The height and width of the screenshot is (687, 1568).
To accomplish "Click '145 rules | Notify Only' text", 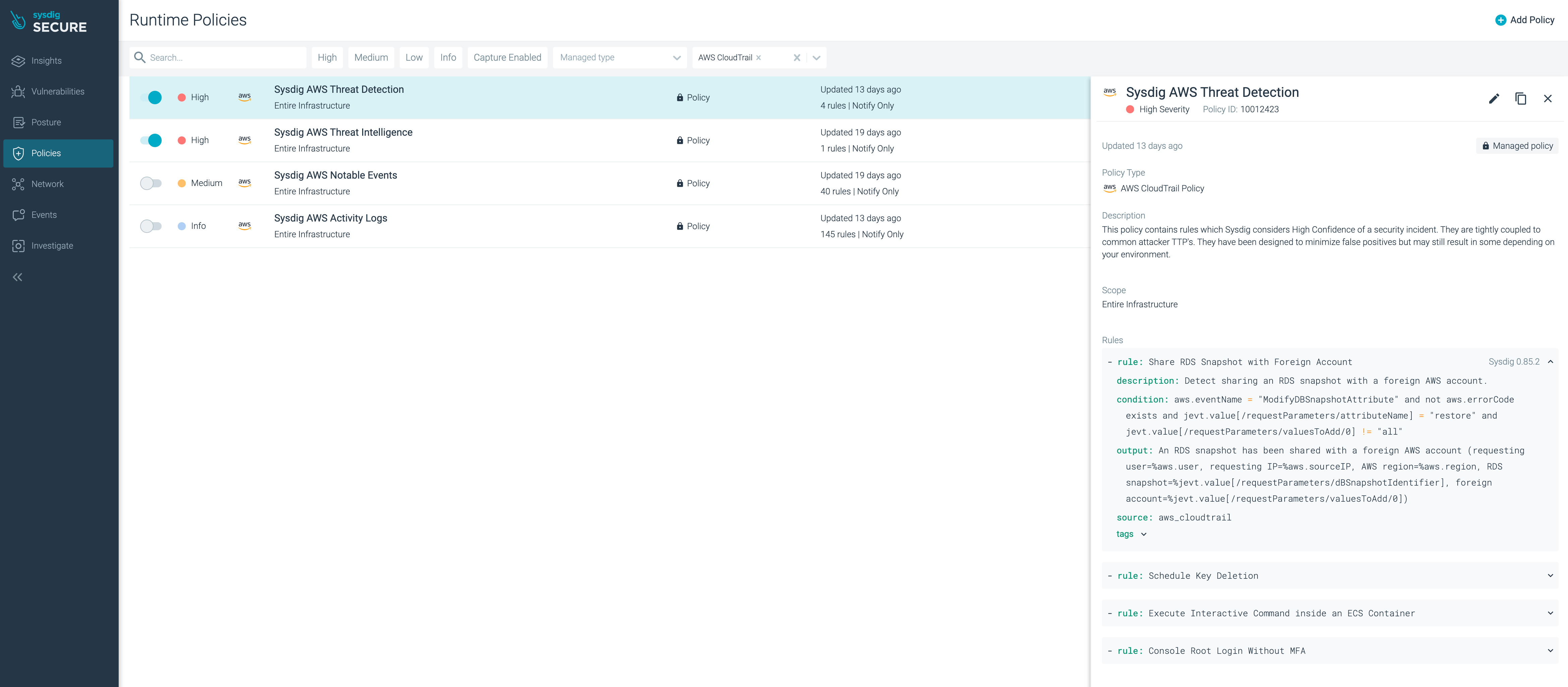I will tap(861, 234).
